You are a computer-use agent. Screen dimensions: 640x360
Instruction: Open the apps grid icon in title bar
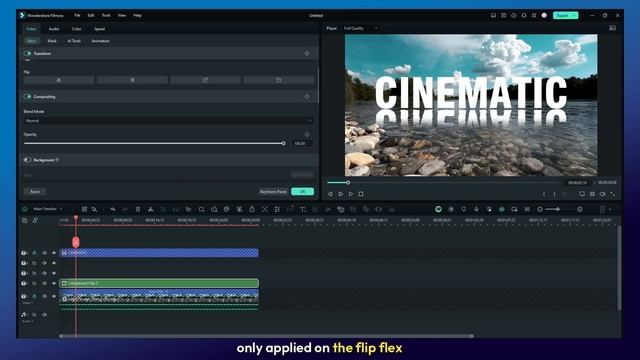[534, 16]
